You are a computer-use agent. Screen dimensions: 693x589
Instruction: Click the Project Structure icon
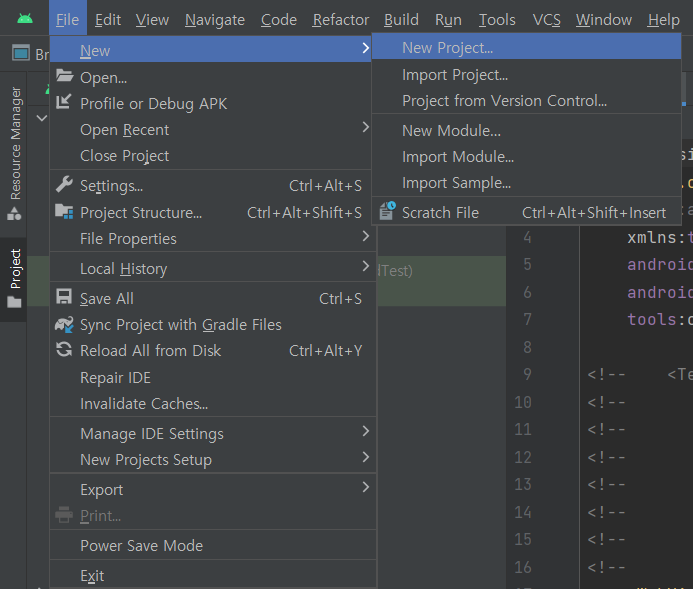(64, 212)
